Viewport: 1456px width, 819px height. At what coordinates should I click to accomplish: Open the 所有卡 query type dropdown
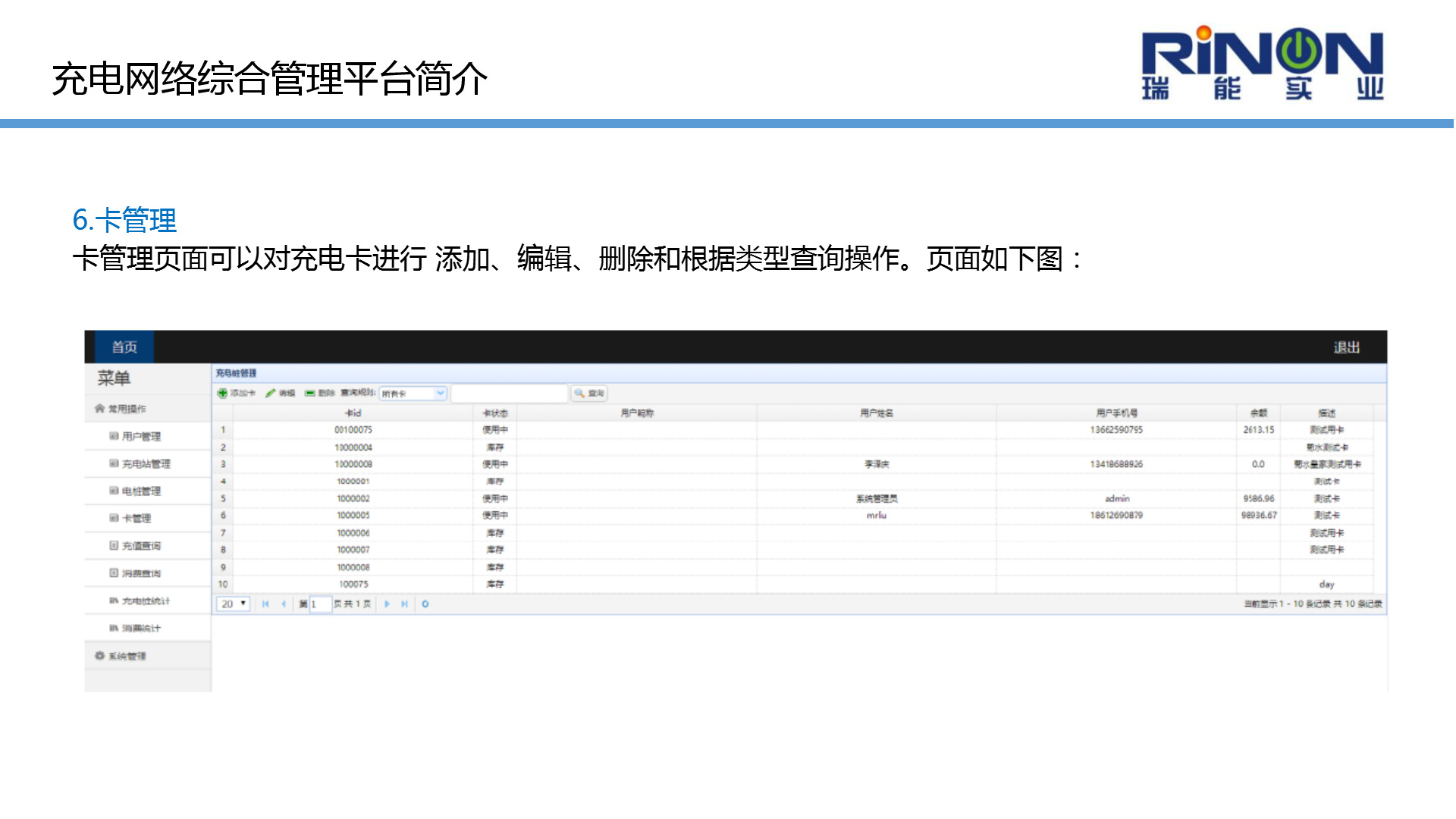pos(440,394)
